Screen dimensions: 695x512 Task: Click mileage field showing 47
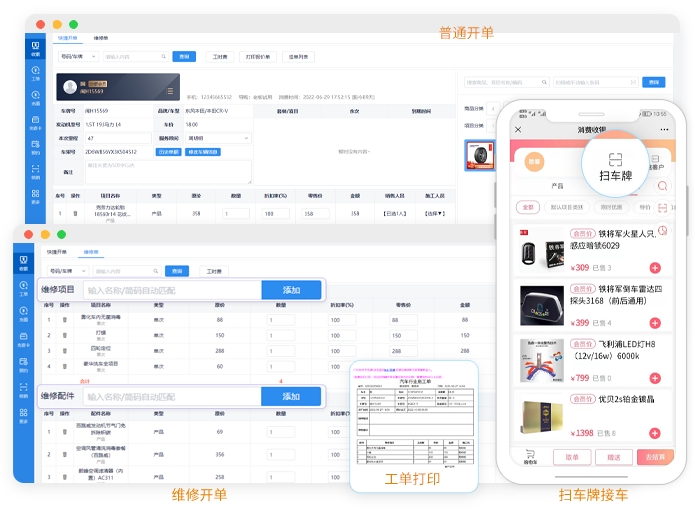[x=118, y=138]
